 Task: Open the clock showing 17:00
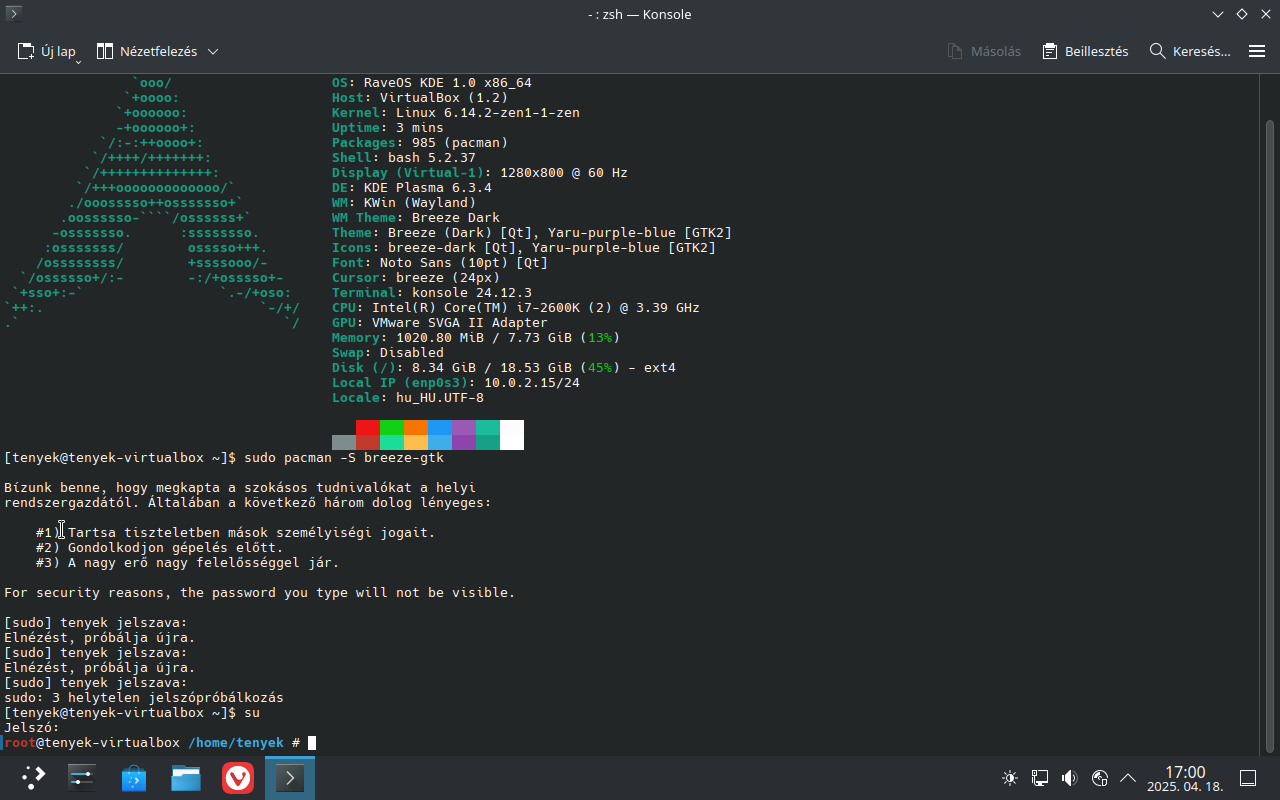[x=1185, y=778]
